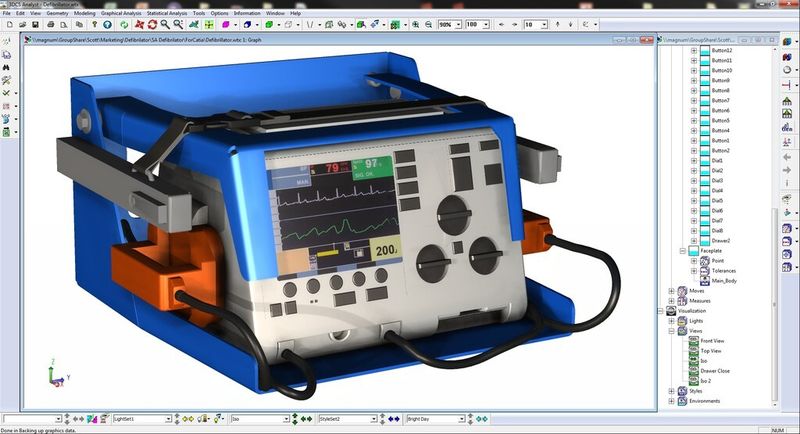
Task: Expand the Measures tree node
Action: [x=671, y=301]
